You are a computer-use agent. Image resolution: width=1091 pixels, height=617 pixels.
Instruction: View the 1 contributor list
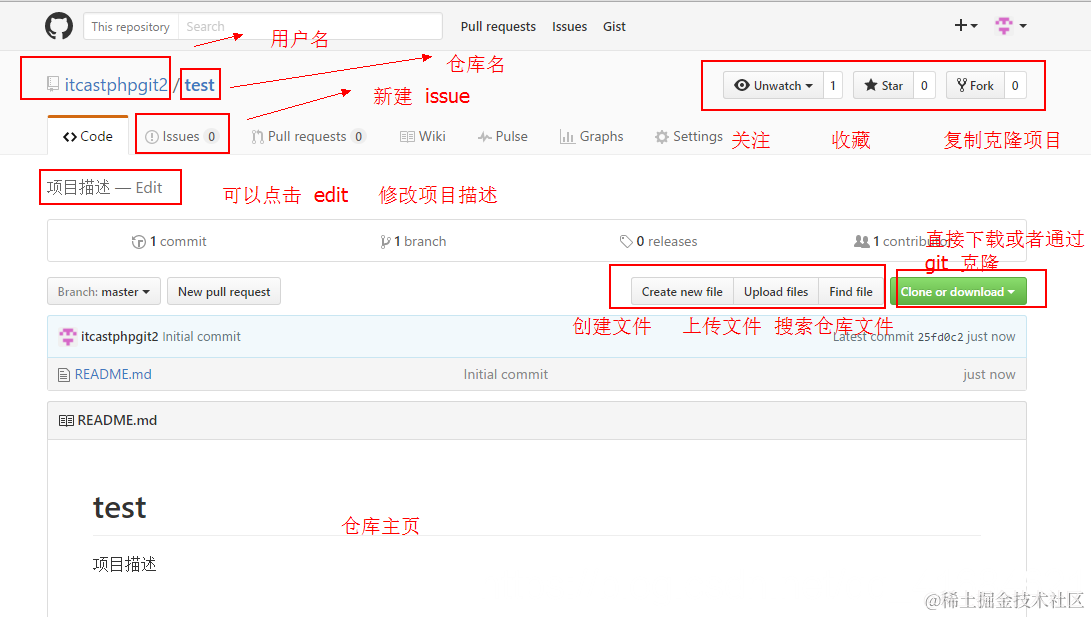(x=903, y=241)
